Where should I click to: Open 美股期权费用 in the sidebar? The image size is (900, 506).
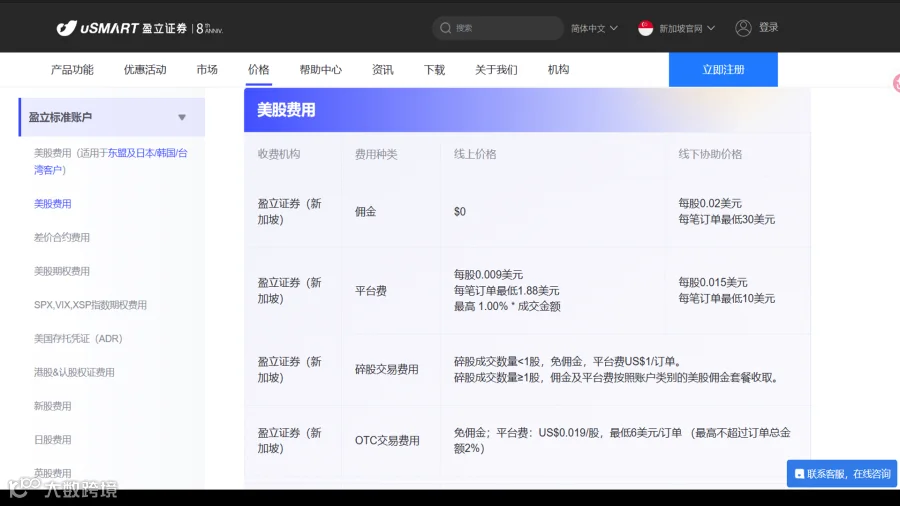61,271
